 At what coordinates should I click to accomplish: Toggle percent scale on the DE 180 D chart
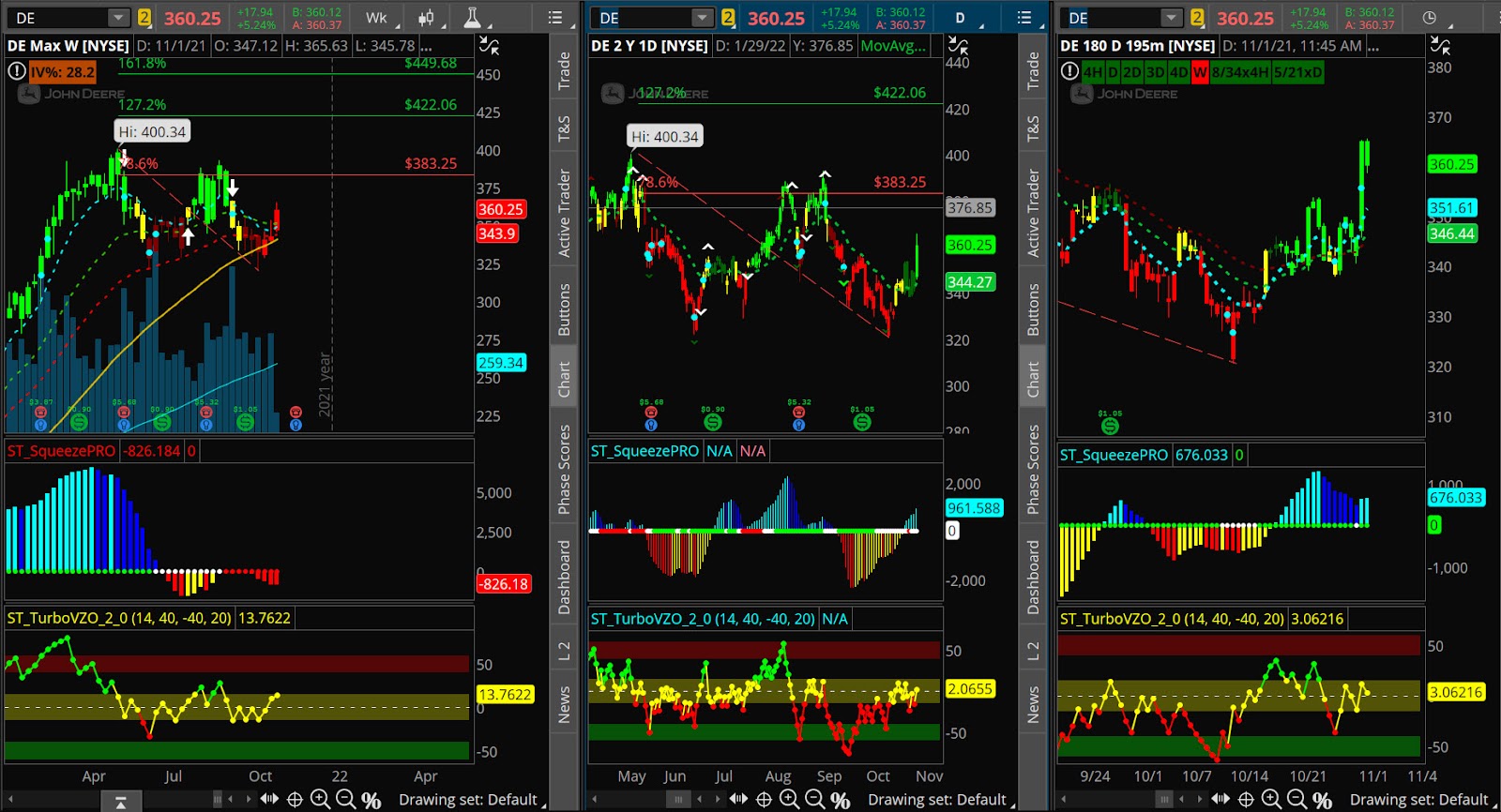click(1323, 800)
